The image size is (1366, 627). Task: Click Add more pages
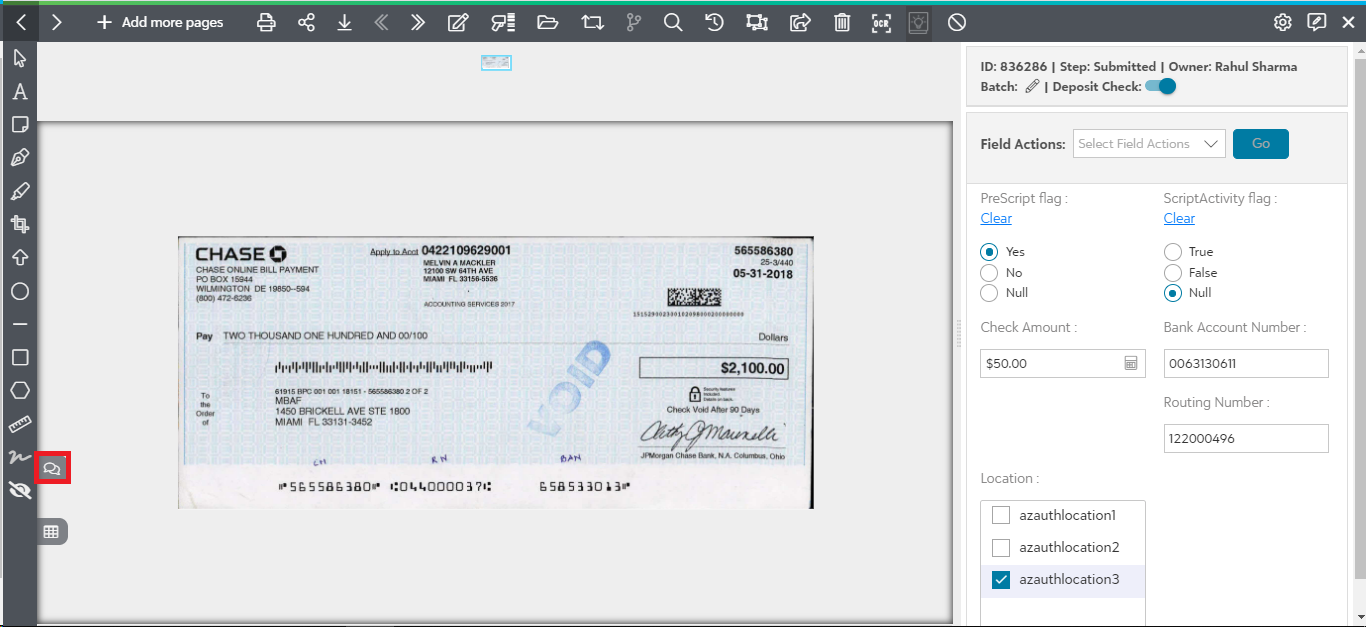(160, 22)
